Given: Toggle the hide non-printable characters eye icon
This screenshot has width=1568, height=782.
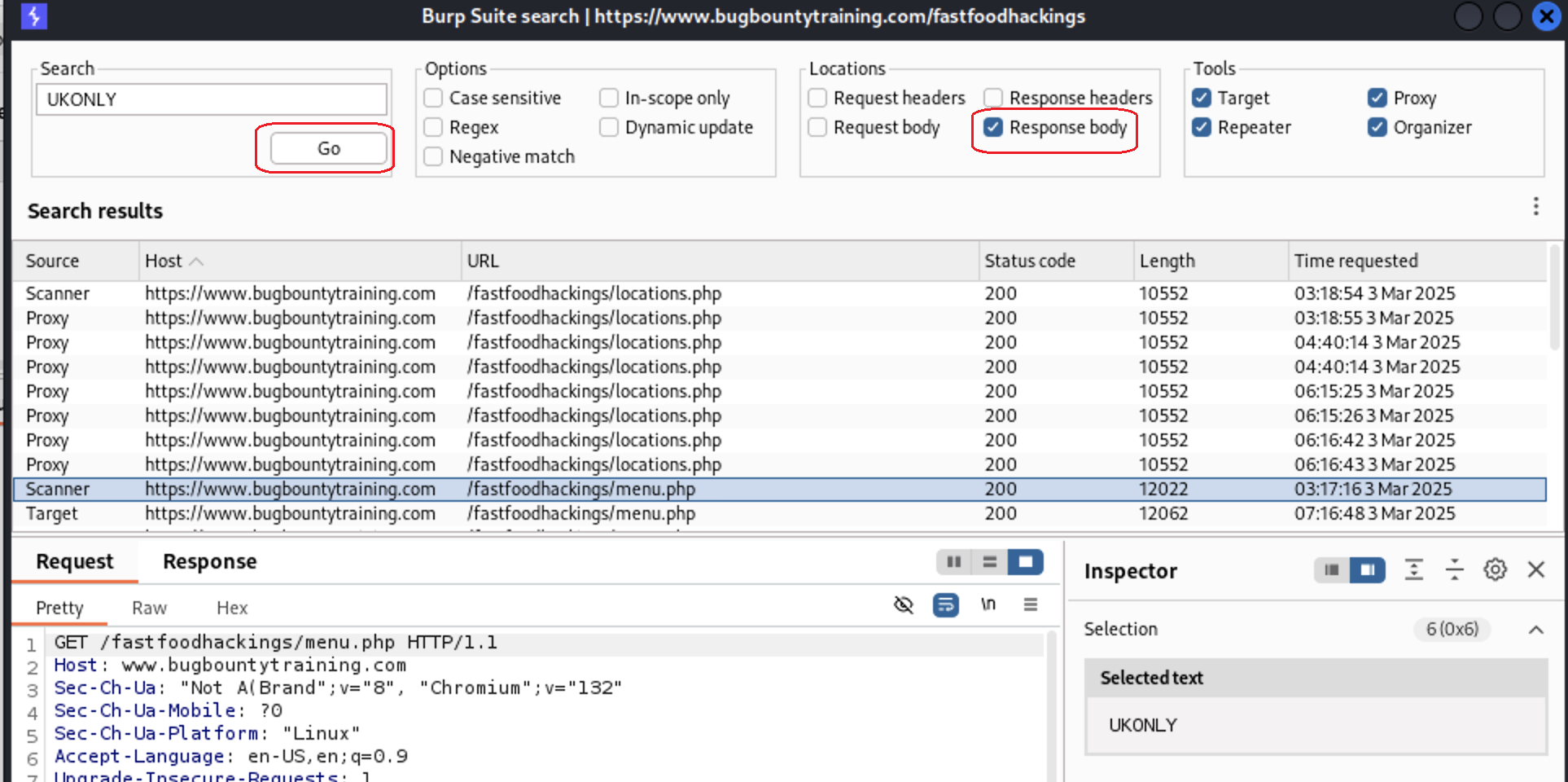Looking at the screenshot, I should (904, 604).
